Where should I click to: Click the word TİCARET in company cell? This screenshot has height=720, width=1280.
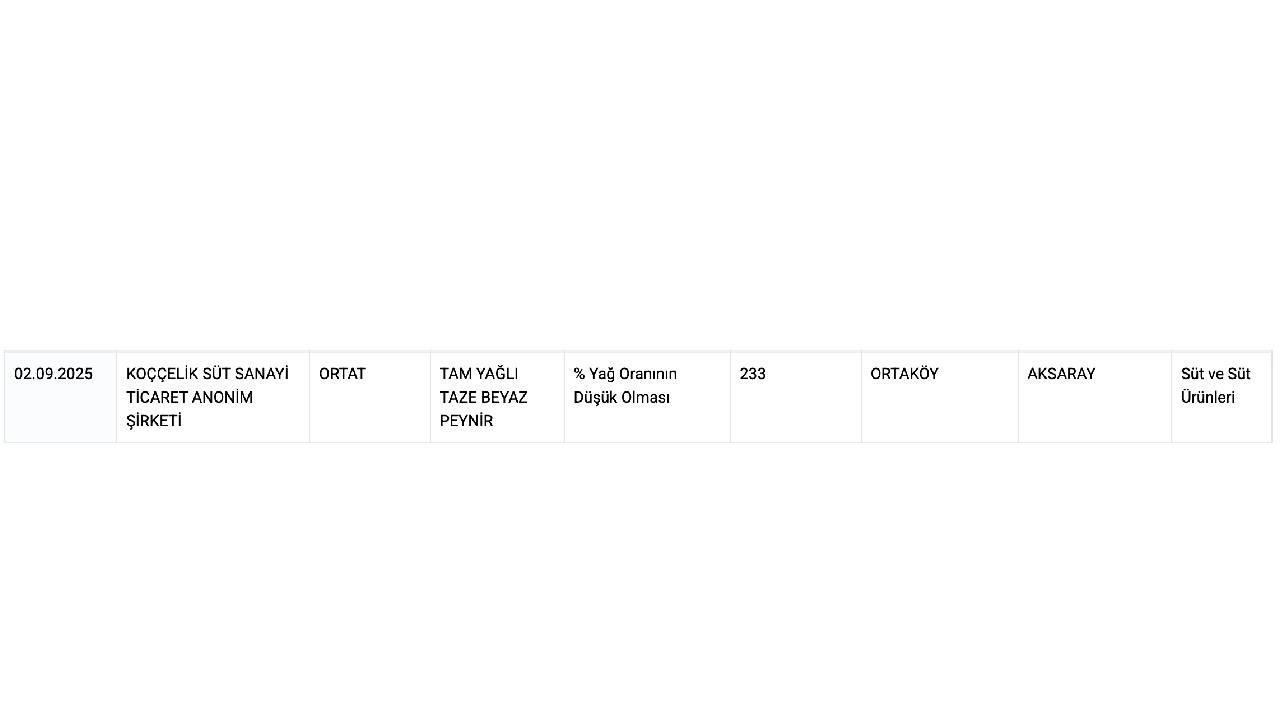coord(156,397)
